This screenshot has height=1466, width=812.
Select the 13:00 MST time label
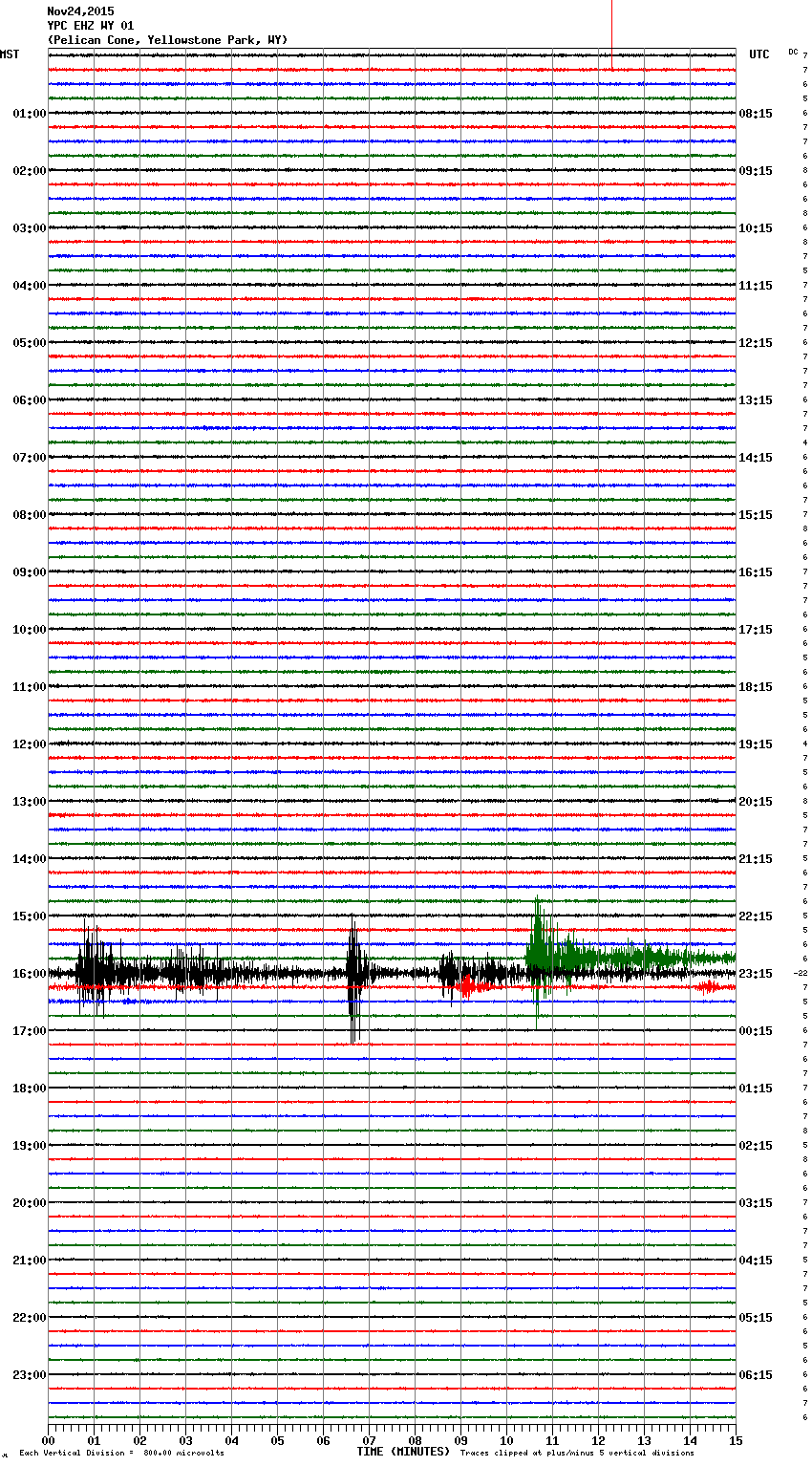point(30,802)
